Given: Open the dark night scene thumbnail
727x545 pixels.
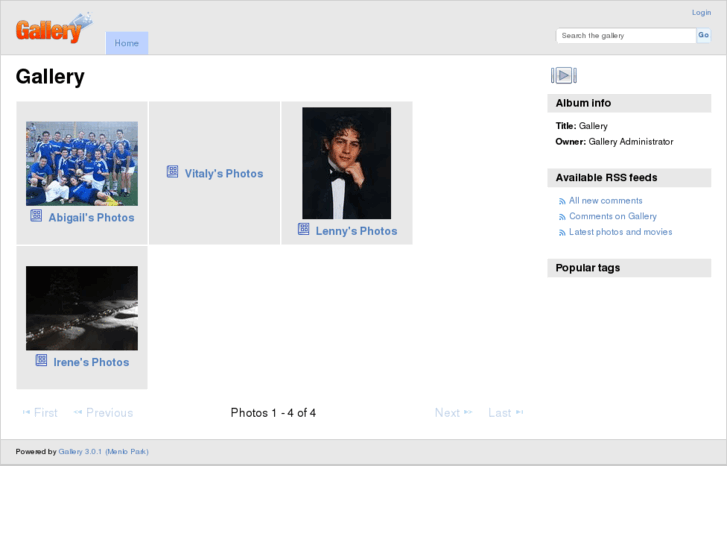Looking at the screenshot, I should pos(82,308).
